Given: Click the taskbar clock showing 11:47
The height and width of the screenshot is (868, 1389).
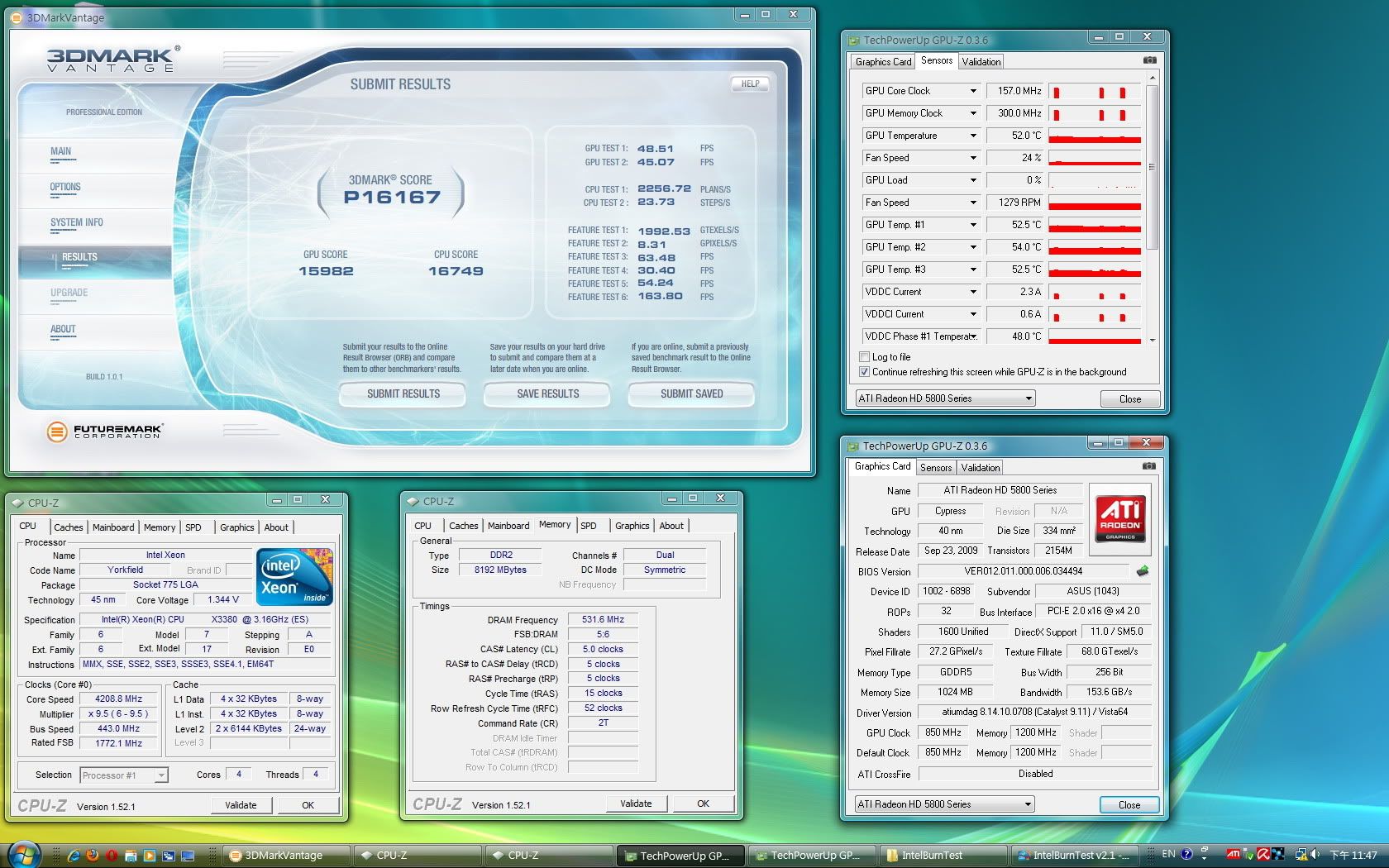Looking at the screenshot, I should (x=1353, y=855).
